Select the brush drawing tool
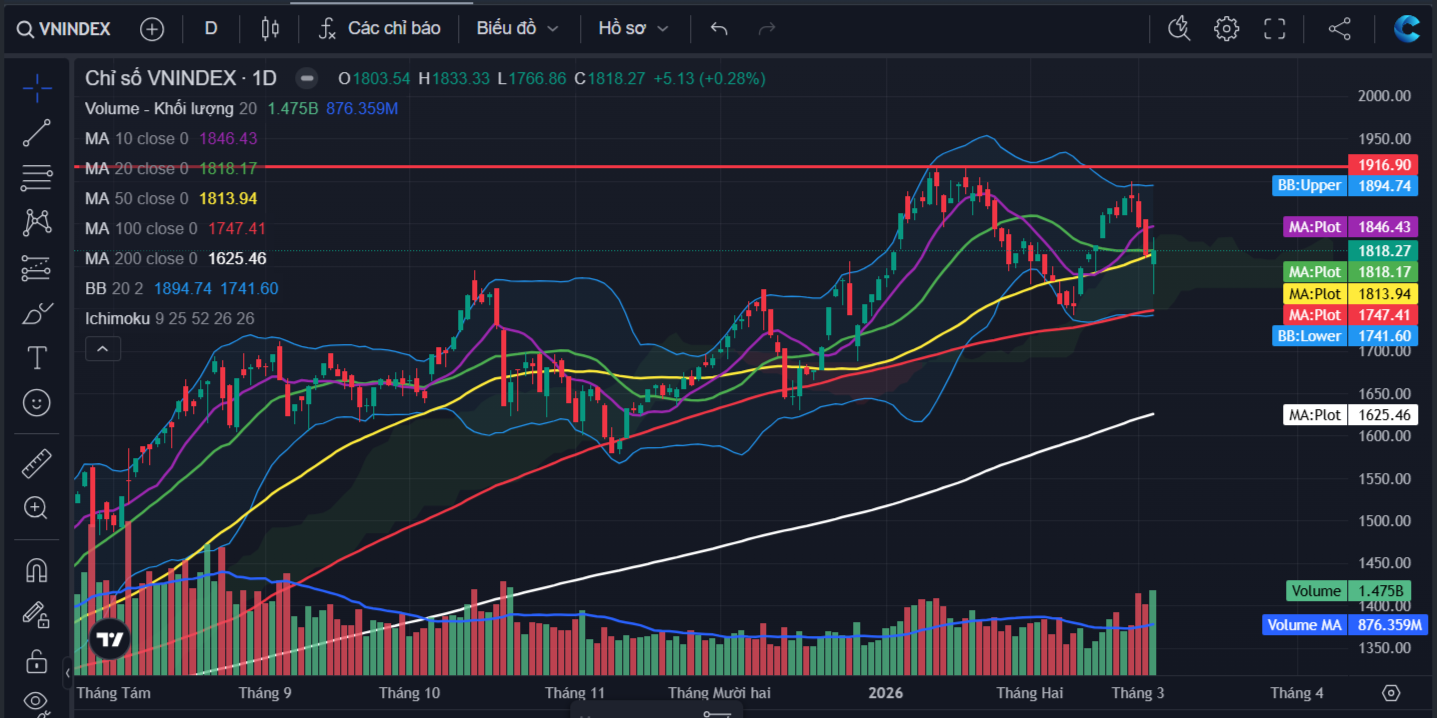 (37, 313)
